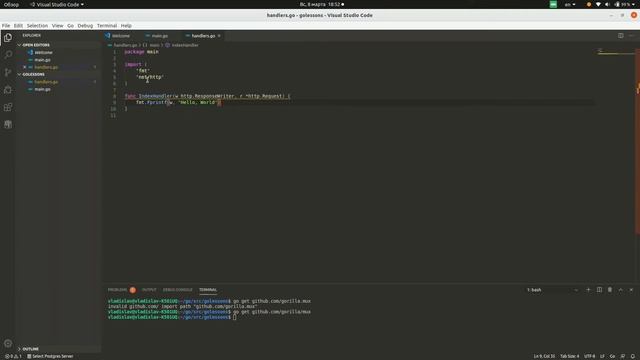This screenshot has height=360, width=640.
Task: Click the Ln 9, Col cursor position indicator
Action: tap(544, 356)
